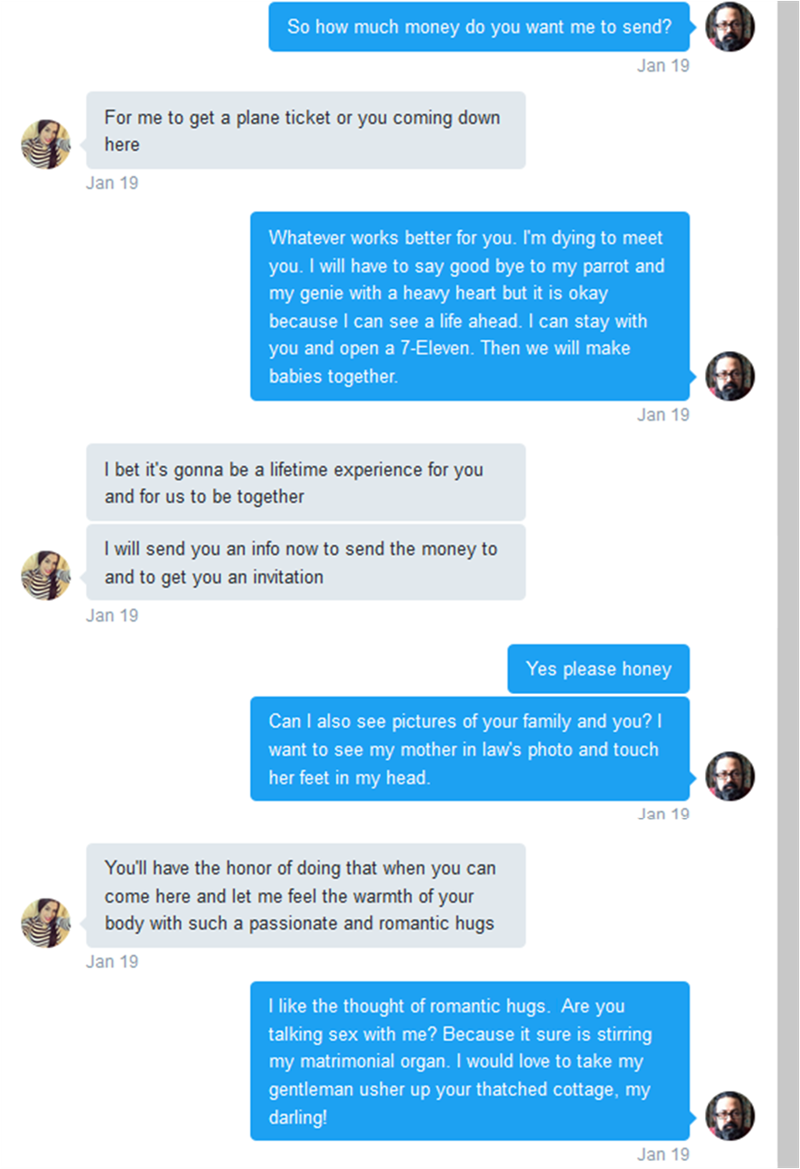Select the "Whatever works better for you" message bubble
The image size is (800, 1169).
469,306
